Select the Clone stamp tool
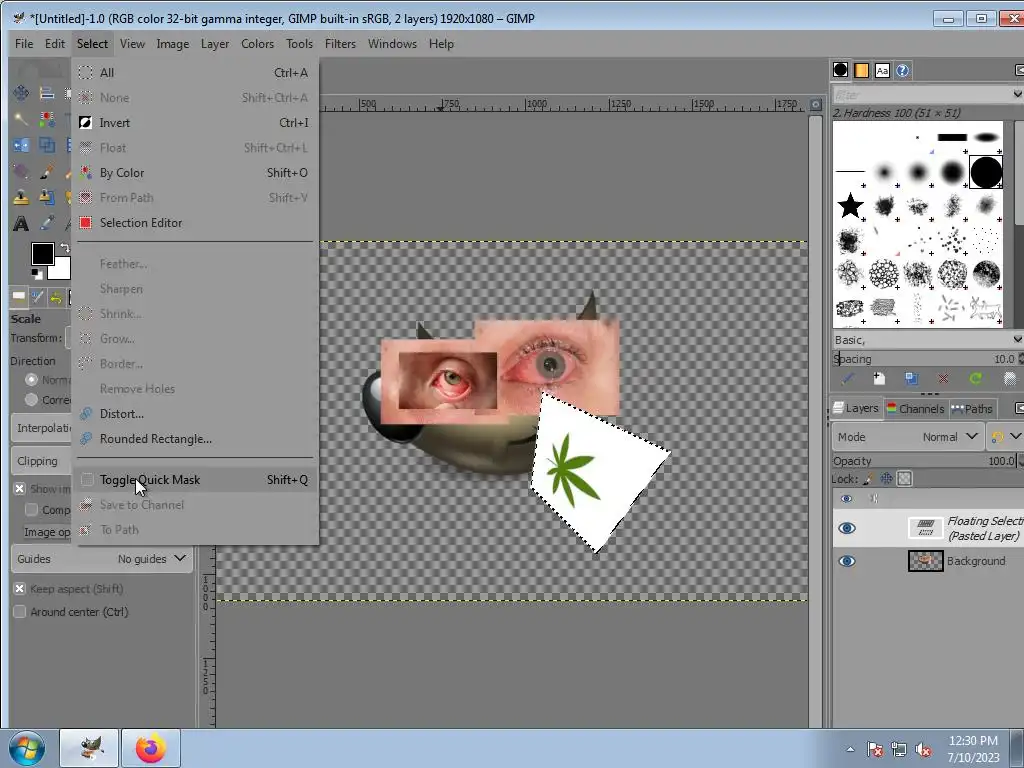Screen dimensions: 1024x768 (21, 197)
